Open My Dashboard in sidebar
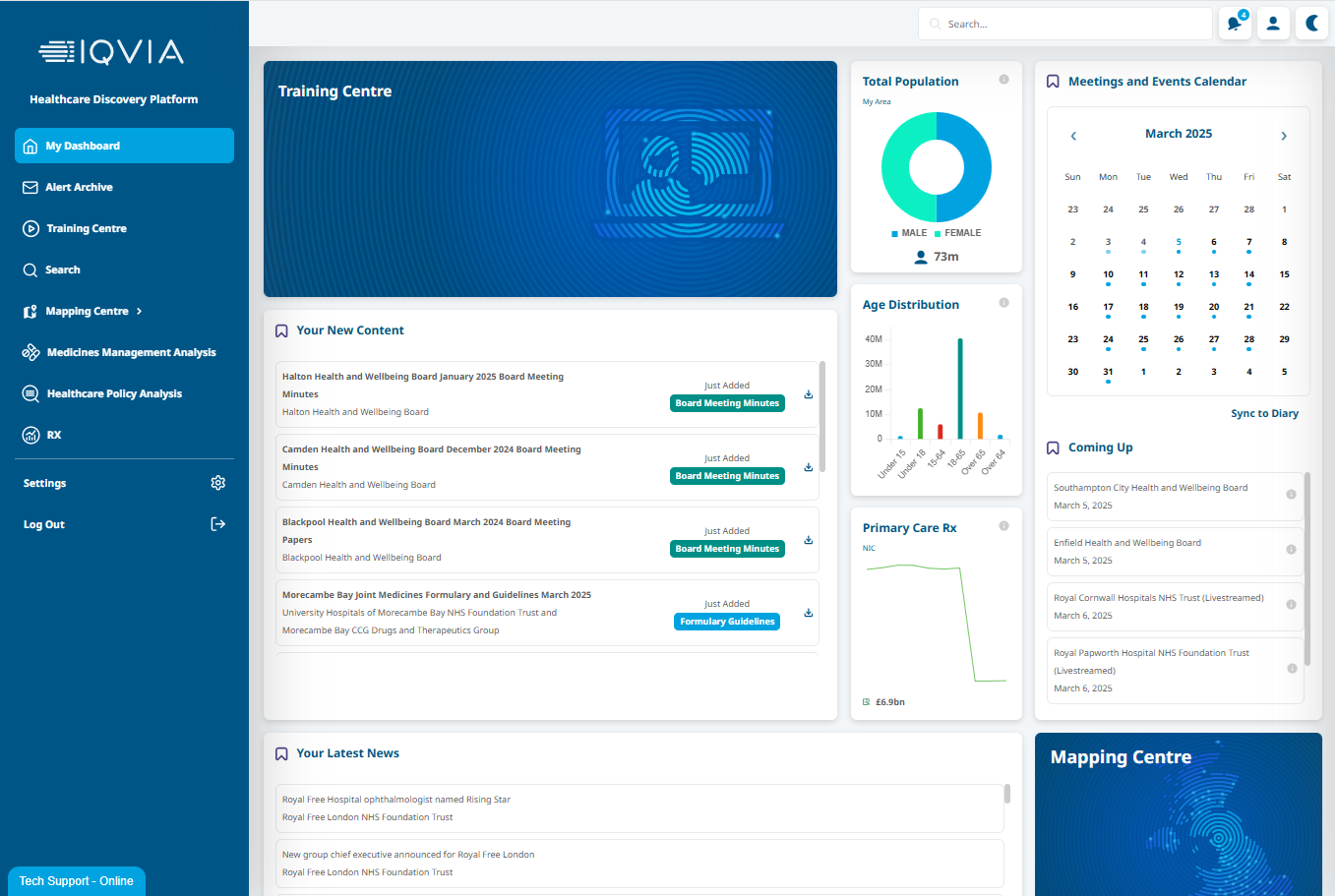Image resolution: width=1335 pixels, height=896 pixels. [124, 146]
